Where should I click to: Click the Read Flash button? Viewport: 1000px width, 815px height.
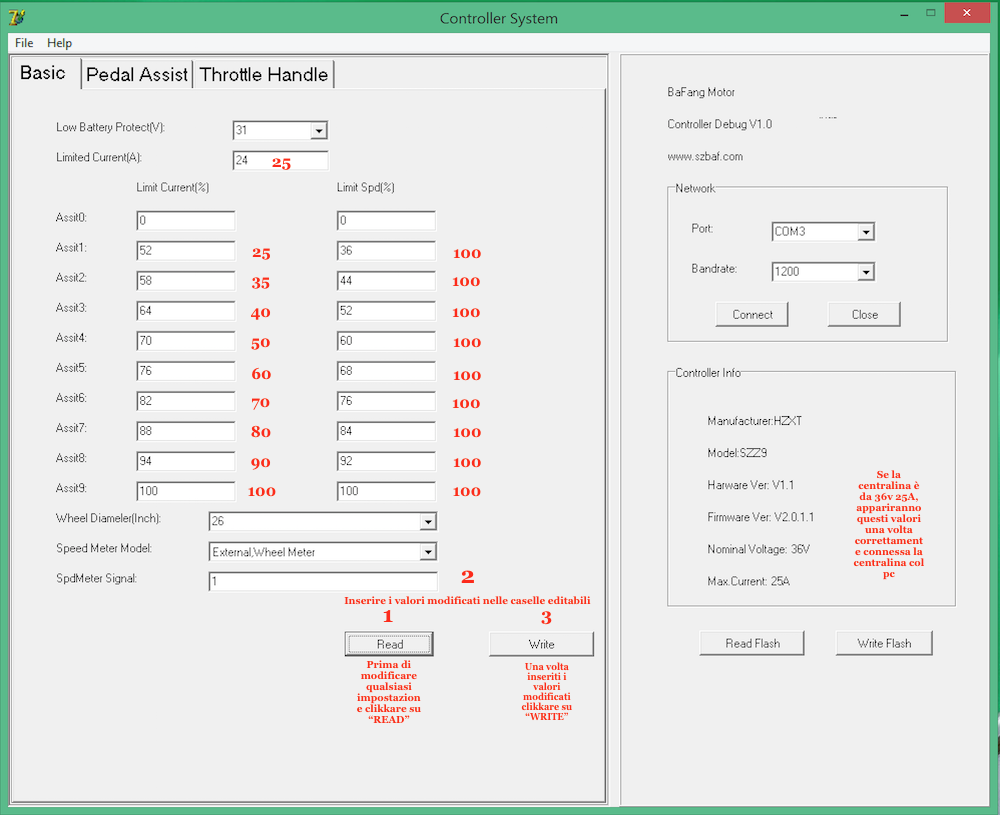point(752,643)
